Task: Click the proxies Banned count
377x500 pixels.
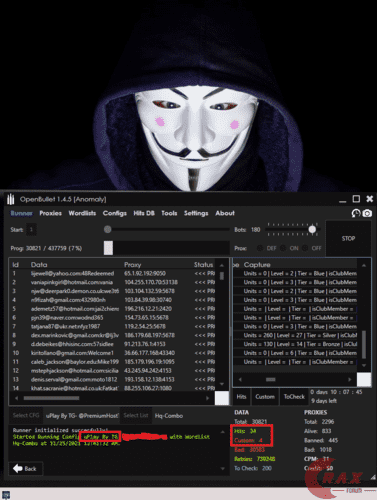Action: click(x=333, y=440)
